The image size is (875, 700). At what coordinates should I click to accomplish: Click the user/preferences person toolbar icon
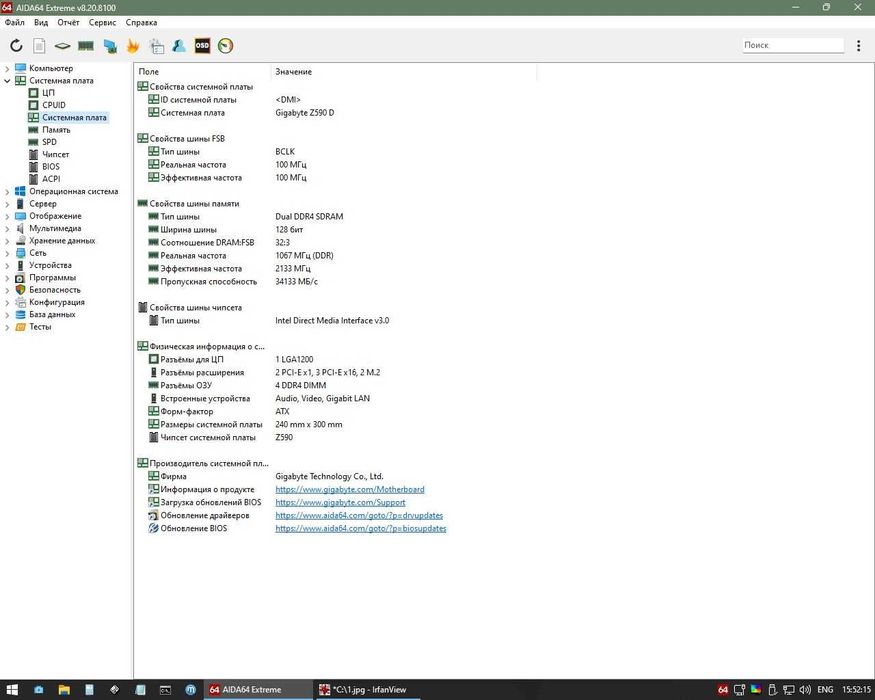point(179,46)
